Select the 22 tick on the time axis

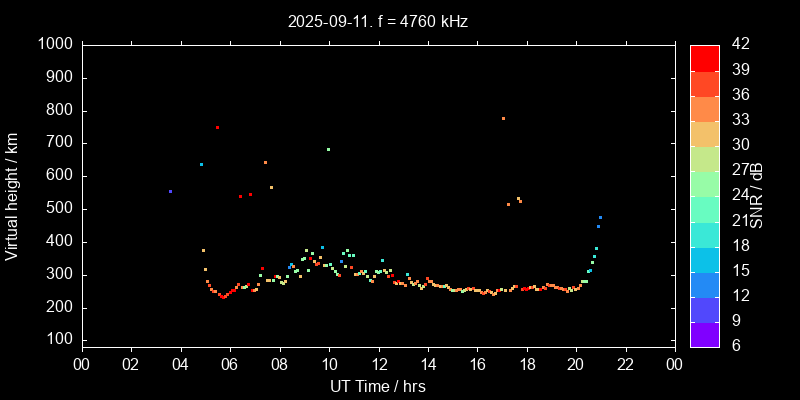click(626, 365)
